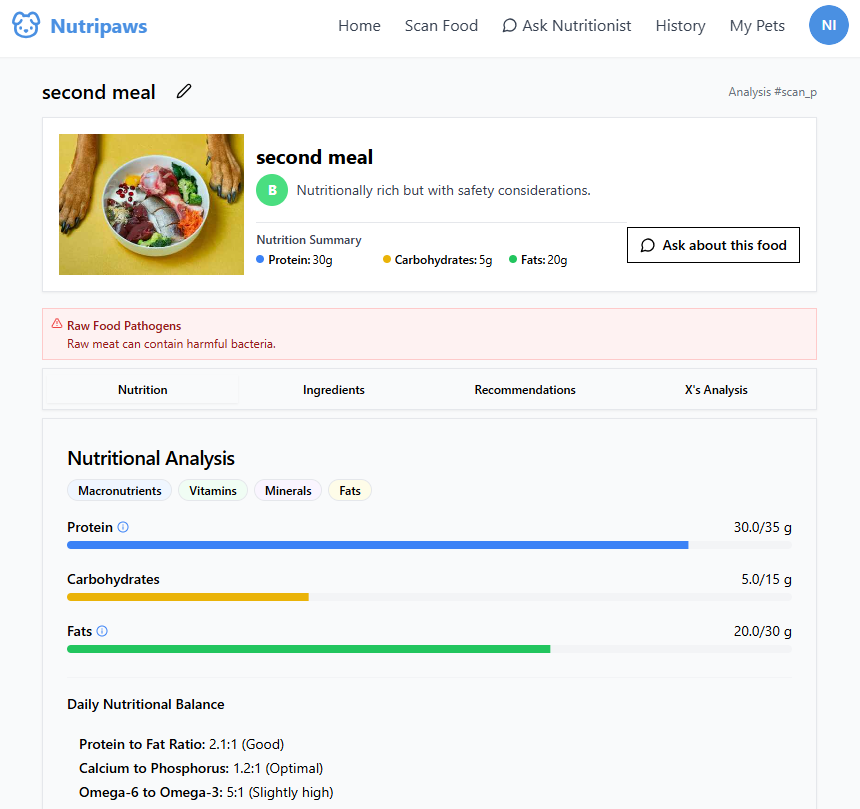
Task: Click the Nutripaws brand name link
Action: pyautogui.click(x=99, y=26)
